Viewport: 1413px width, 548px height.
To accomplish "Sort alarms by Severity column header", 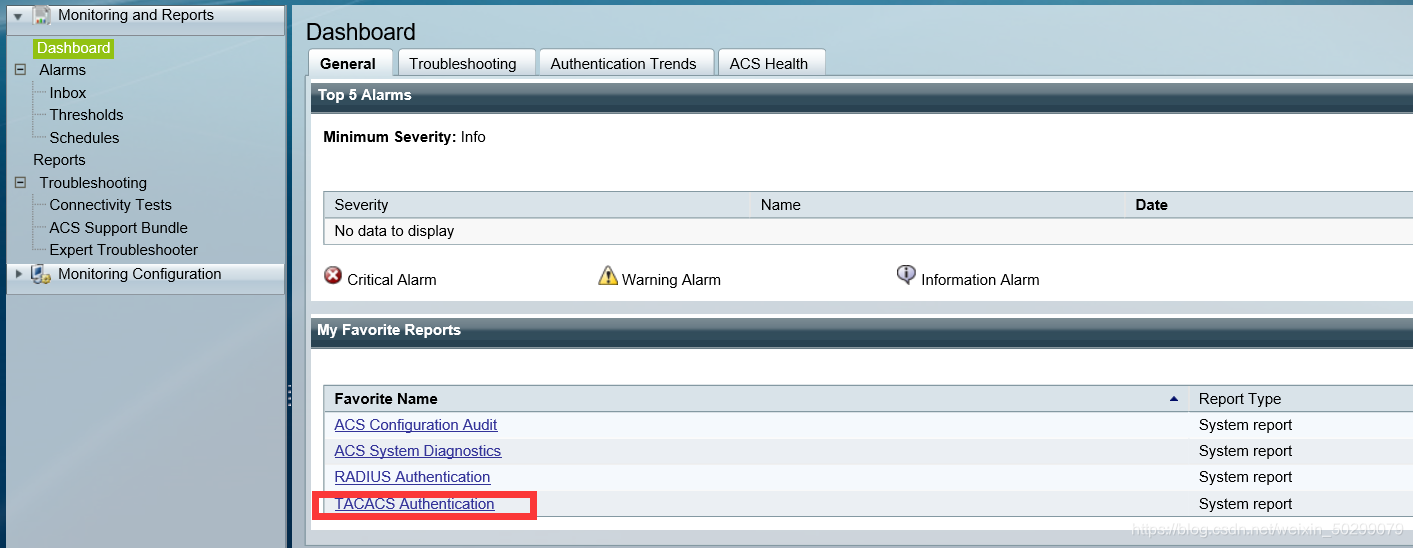I will point(536,205).
